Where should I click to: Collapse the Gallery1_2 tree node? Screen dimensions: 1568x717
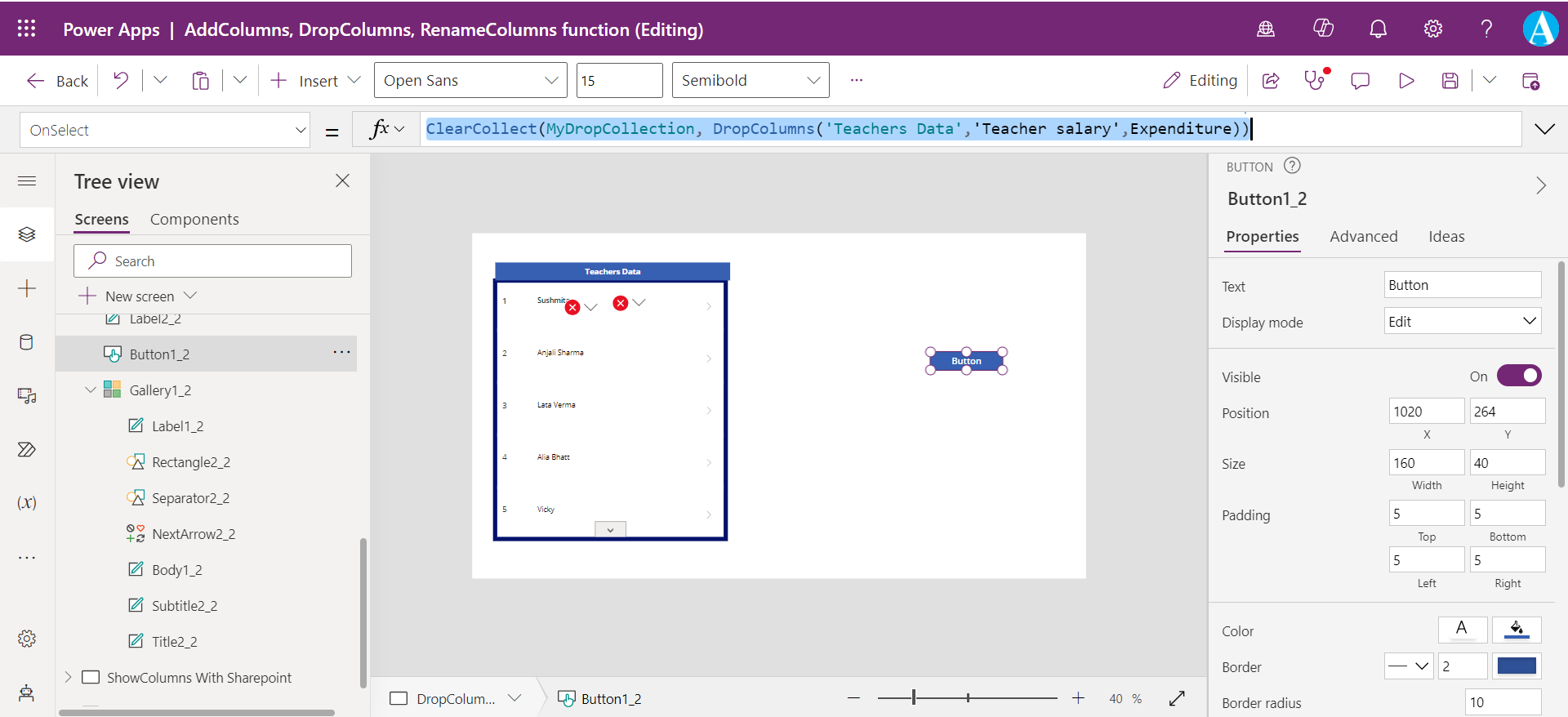[91, 390]
